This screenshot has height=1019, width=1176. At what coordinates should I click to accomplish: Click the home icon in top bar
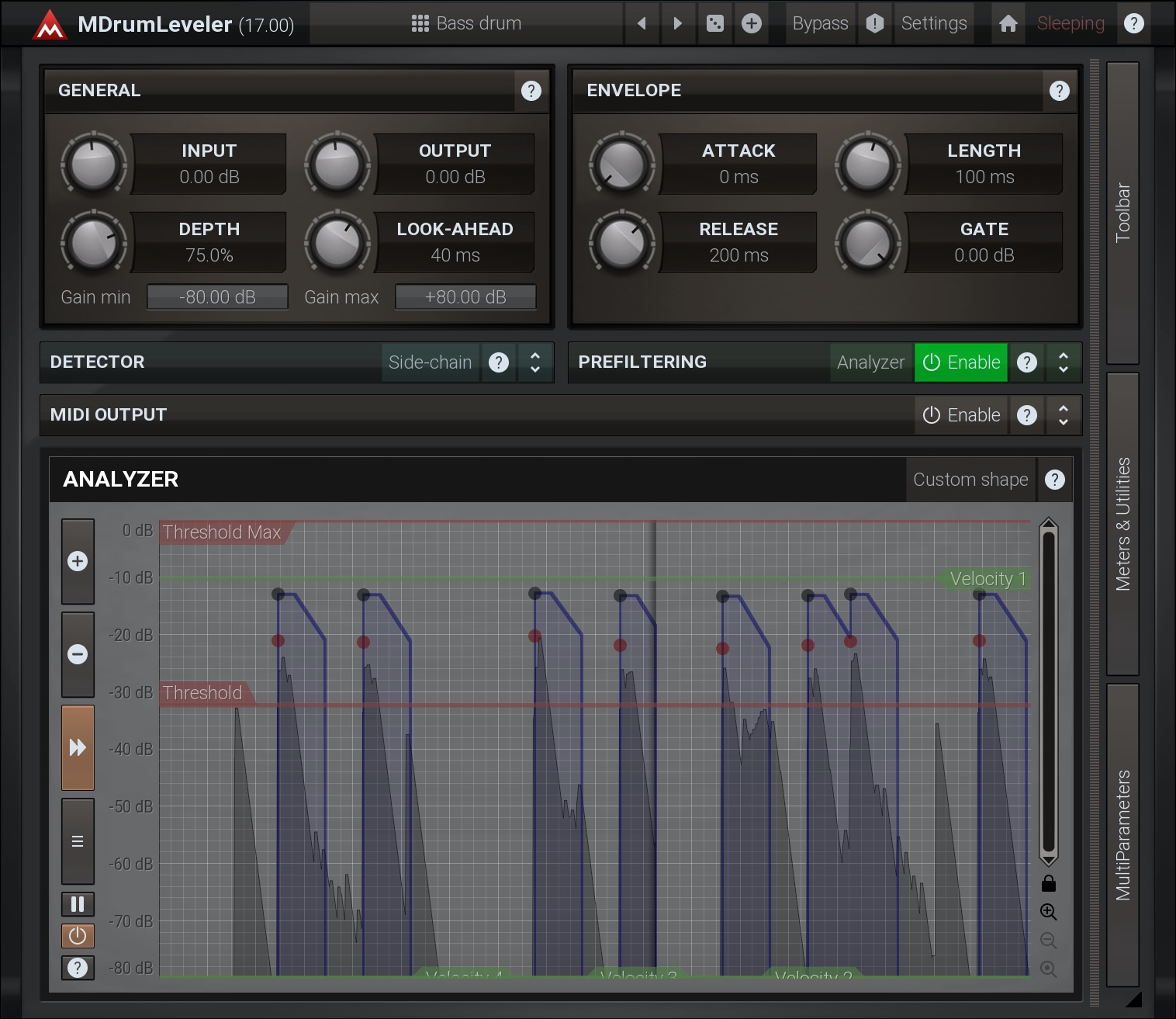click(1008, 23)
